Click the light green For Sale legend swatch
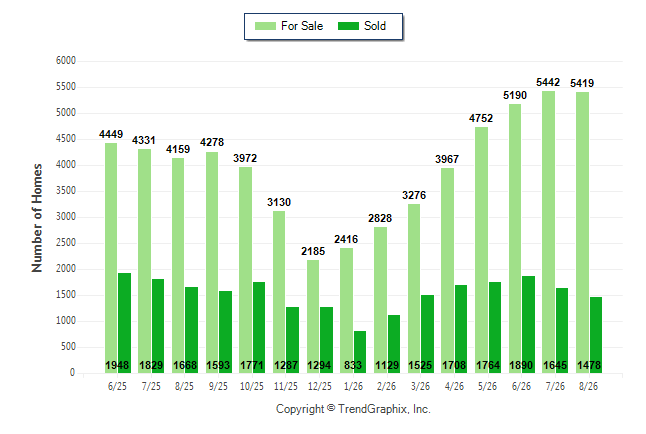 (x=265, y=26)
